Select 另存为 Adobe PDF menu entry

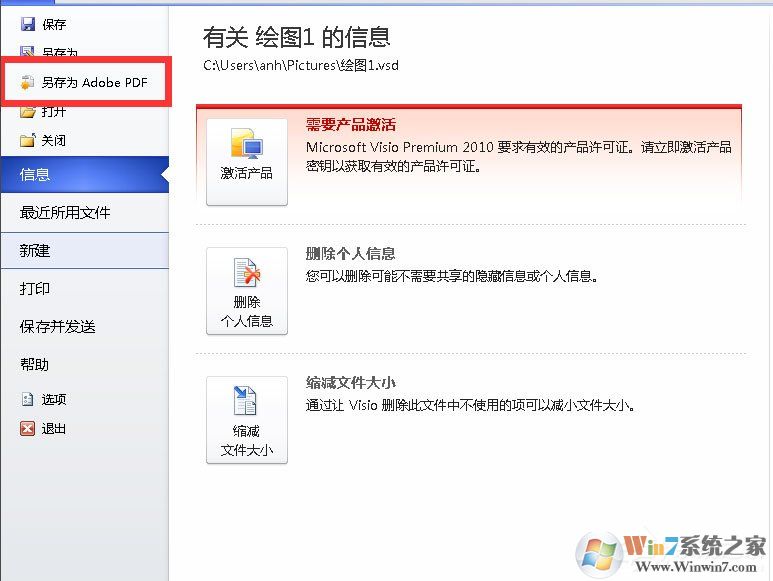pyautogui.click(x=85, y=82)
